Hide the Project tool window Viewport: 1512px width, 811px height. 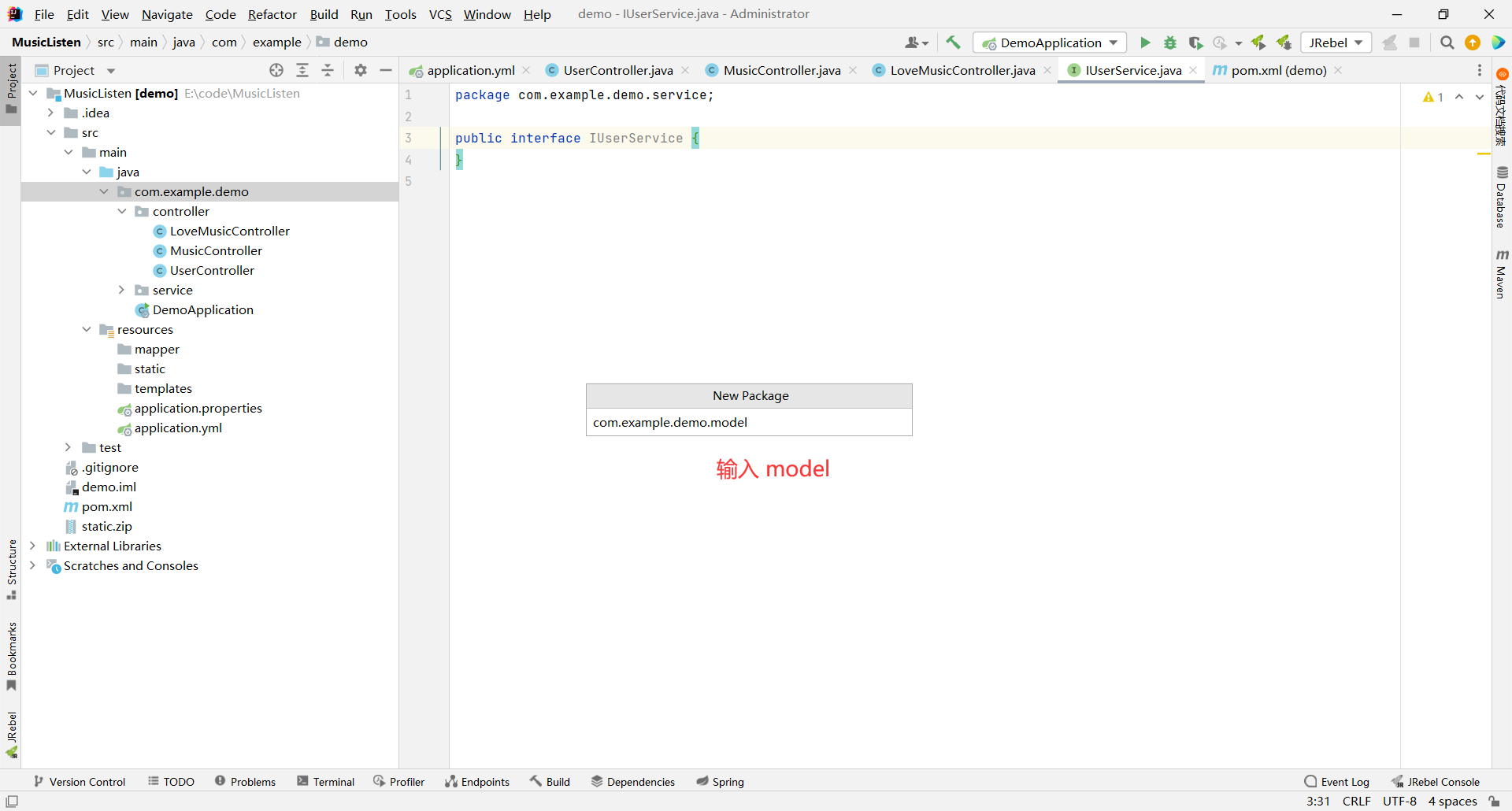pos(386,70)
